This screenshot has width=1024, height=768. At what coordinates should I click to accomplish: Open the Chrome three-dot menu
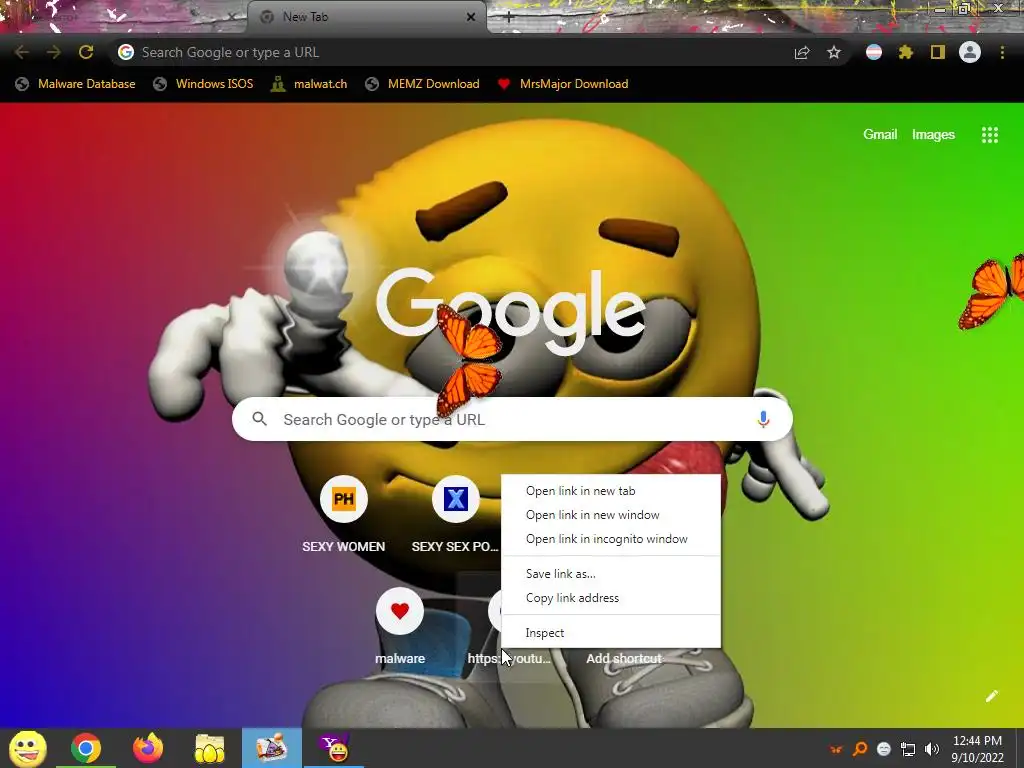[1002, 52]
